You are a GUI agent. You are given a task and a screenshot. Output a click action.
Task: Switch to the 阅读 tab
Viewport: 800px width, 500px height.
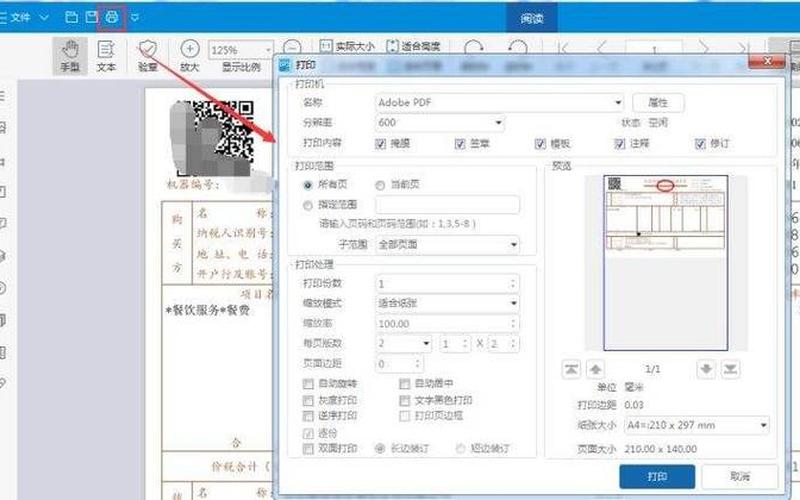[x=532, y=19]
